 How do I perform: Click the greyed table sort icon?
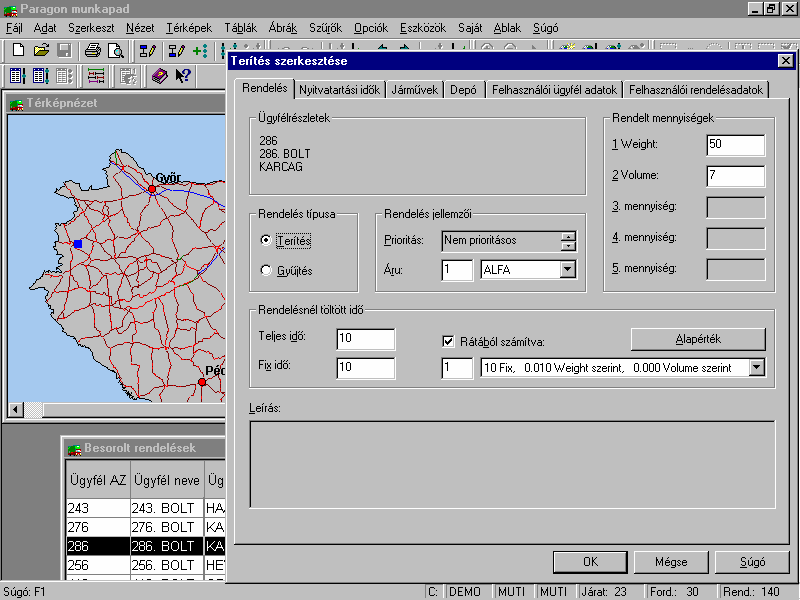(128, 76)
